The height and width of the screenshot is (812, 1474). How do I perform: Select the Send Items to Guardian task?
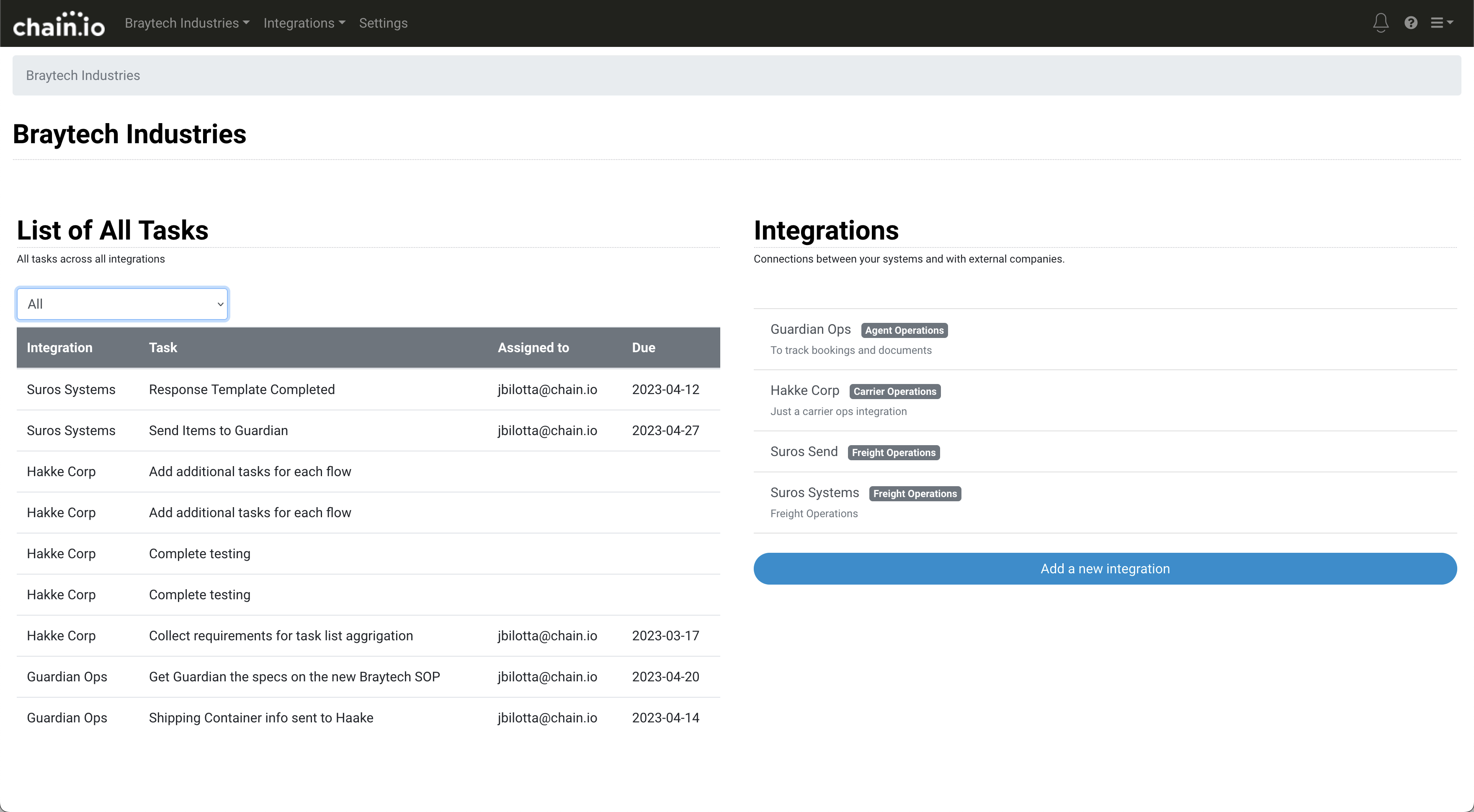tap(218, 430)
